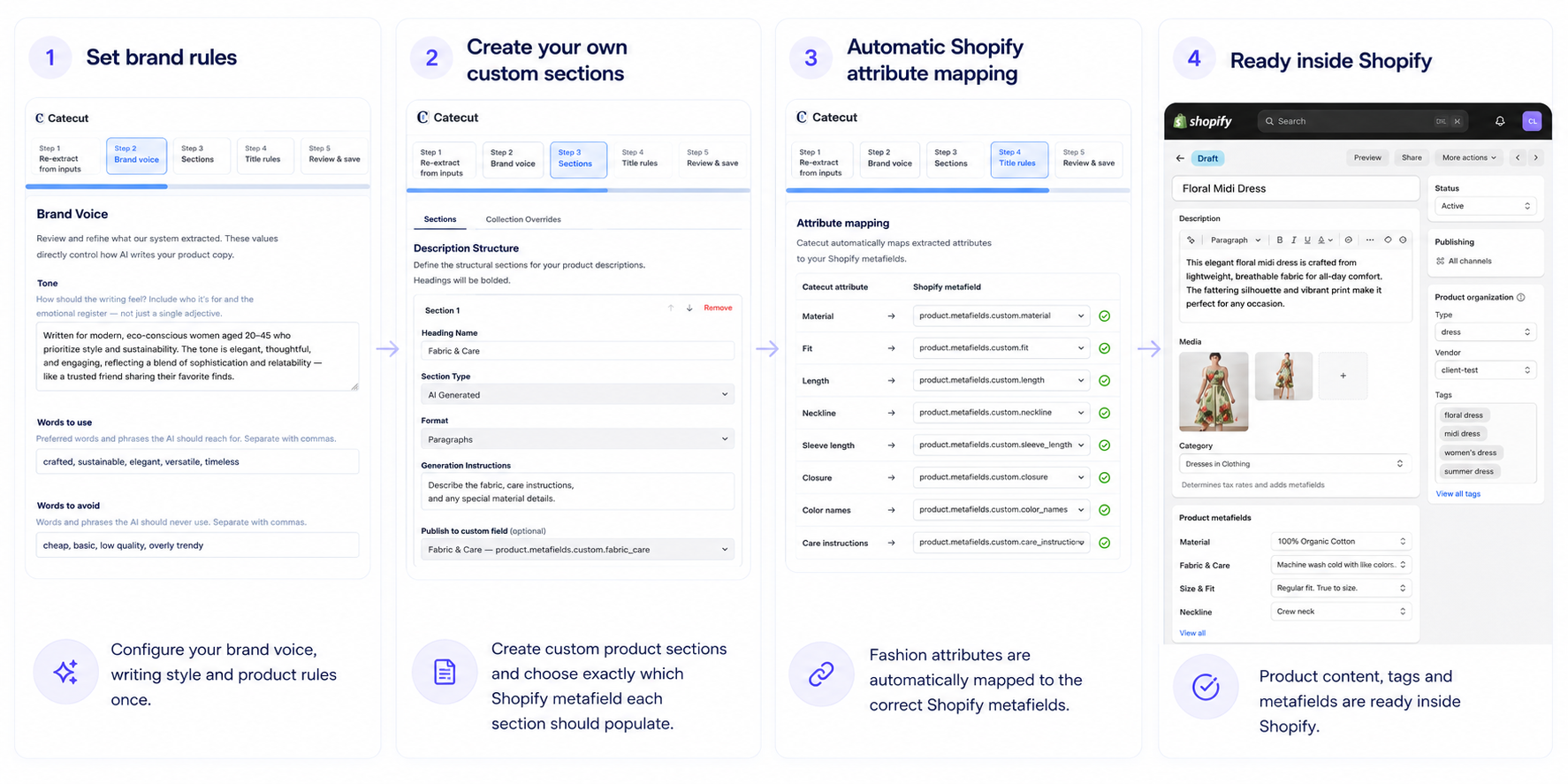This screenshot has width=1568, height=784.
Task: Go back using arrow beside Draft badge
Action: (1180, 158)
